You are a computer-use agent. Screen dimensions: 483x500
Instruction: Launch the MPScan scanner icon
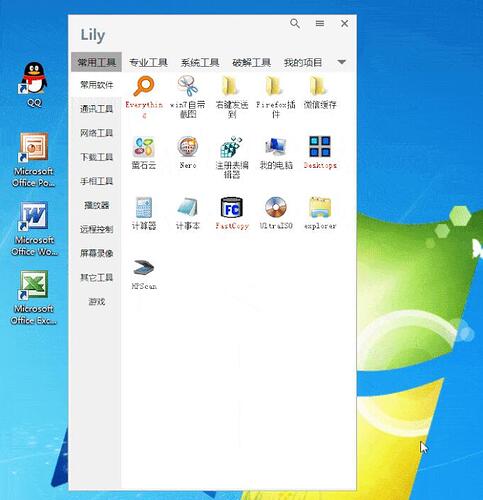(144, 267)
